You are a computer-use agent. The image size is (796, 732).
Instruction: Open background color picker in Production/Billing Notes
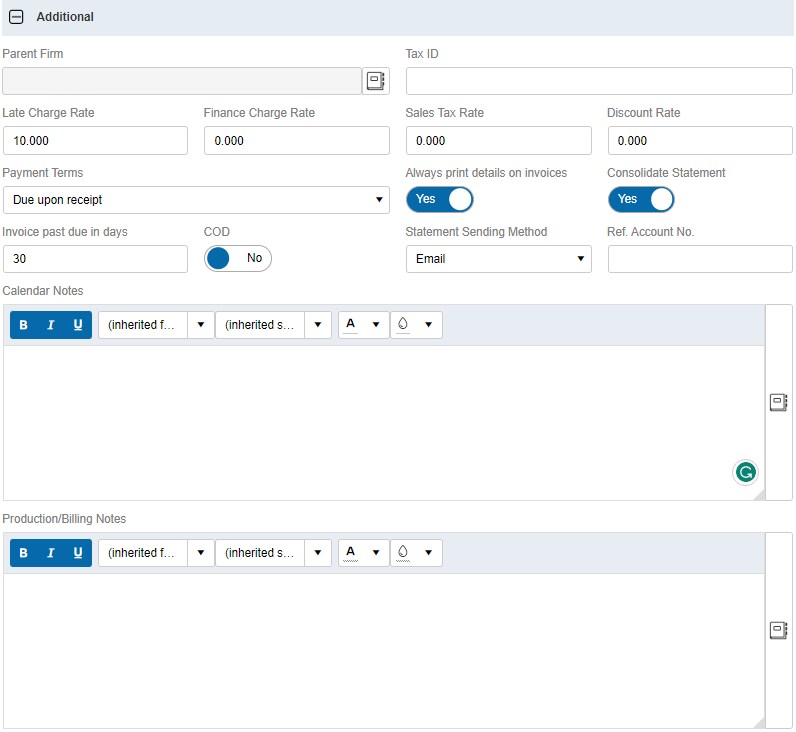[416, 553]
